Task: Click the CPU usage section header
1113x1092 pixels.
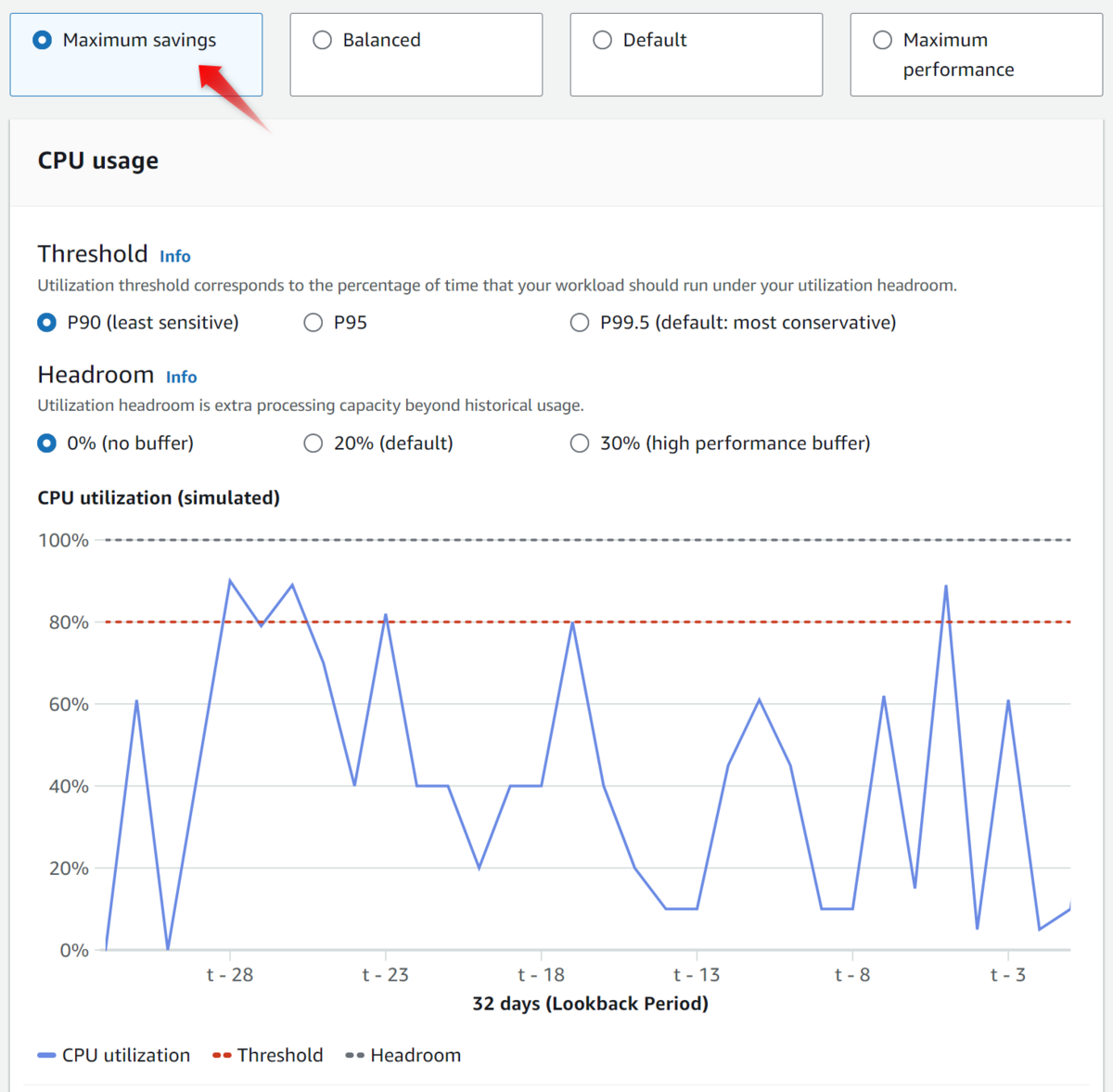Action: [97, 160]
